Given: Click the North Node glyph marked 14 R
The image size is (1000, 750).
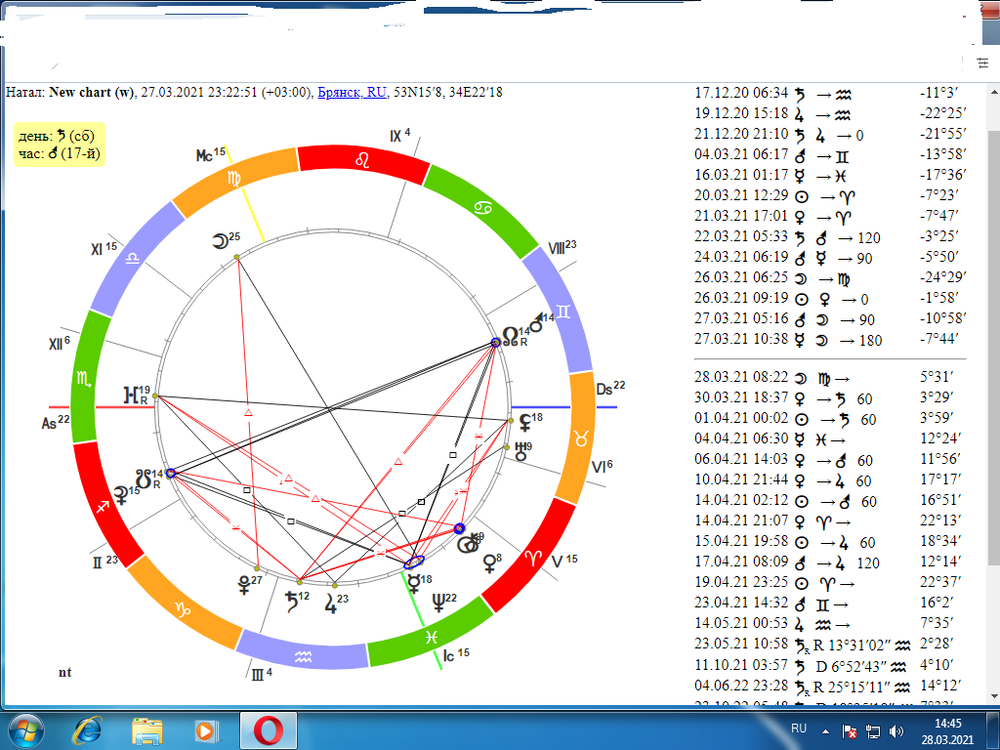Looking at the screenshot, I should coord(510,335).
